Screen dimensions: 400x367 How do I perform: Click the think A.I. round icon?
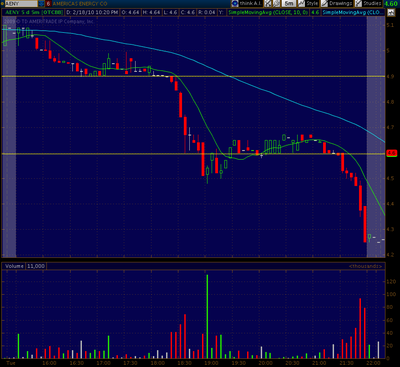[x=235, y=4]
